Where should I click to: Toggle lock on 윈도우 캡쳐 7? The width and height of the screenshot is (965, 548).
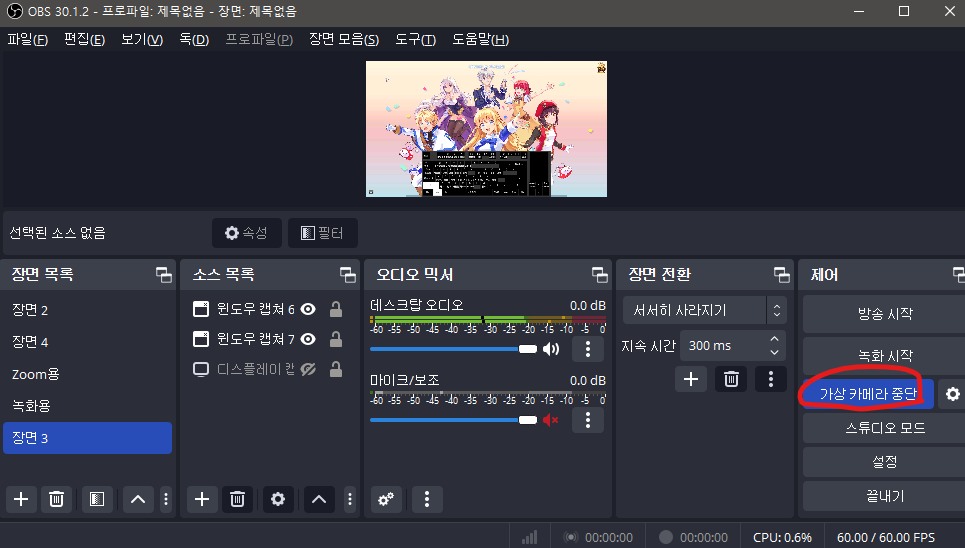click(x=336, y=339)
